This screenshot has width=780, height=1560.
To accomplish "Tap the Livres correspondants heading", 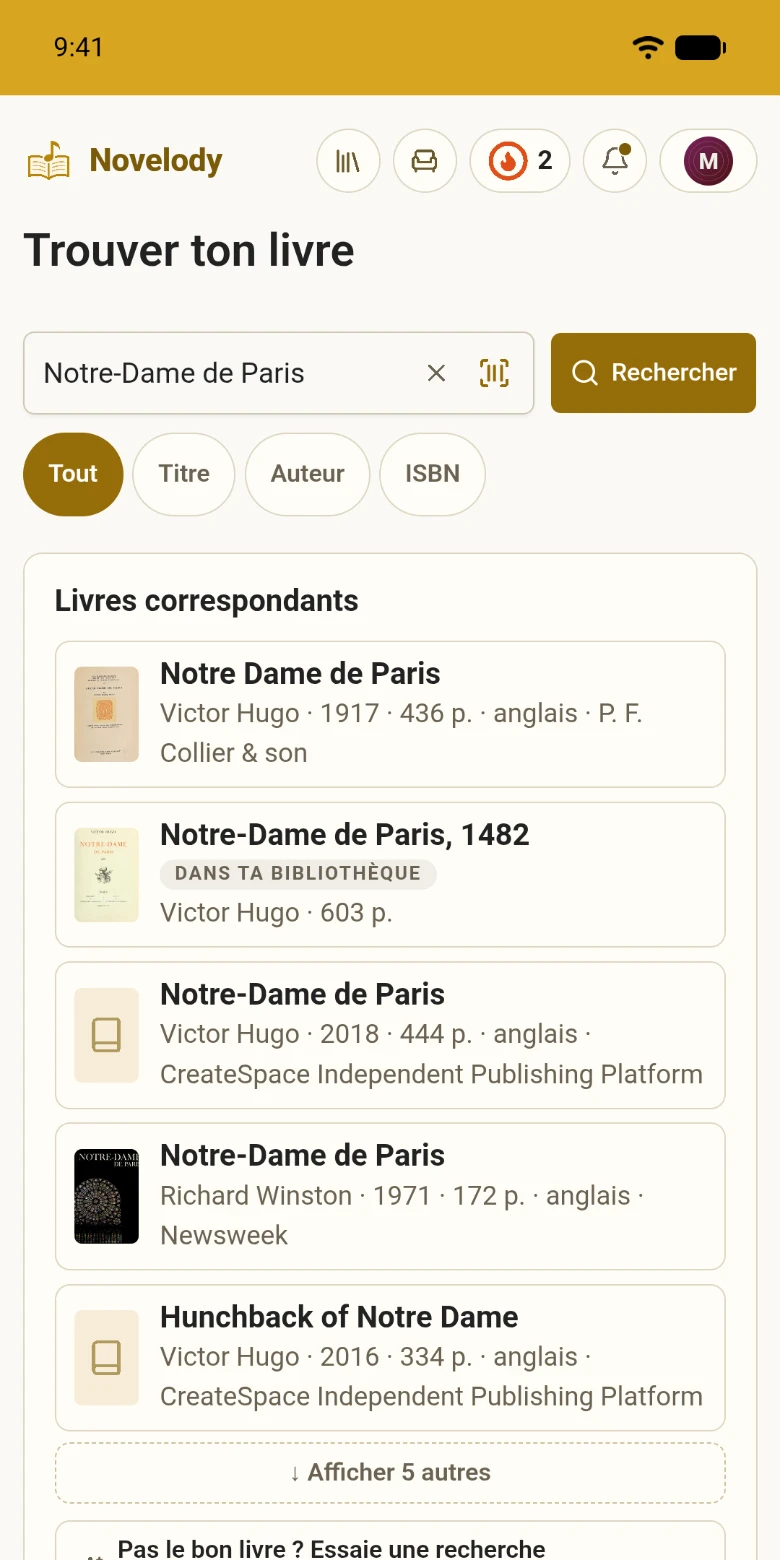I will tap(207, 601).
